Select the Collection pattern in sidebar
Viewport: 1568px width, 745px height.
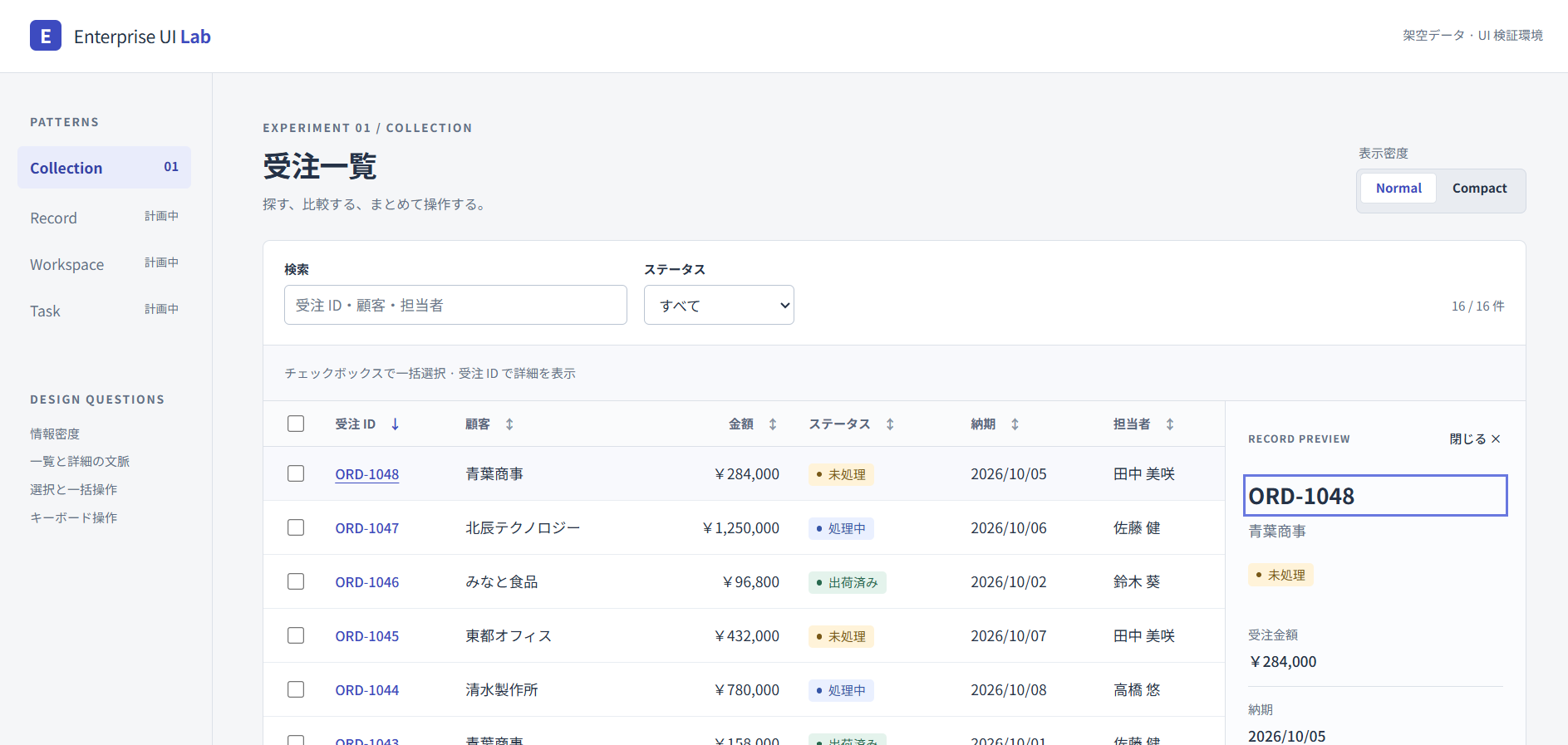104,168
